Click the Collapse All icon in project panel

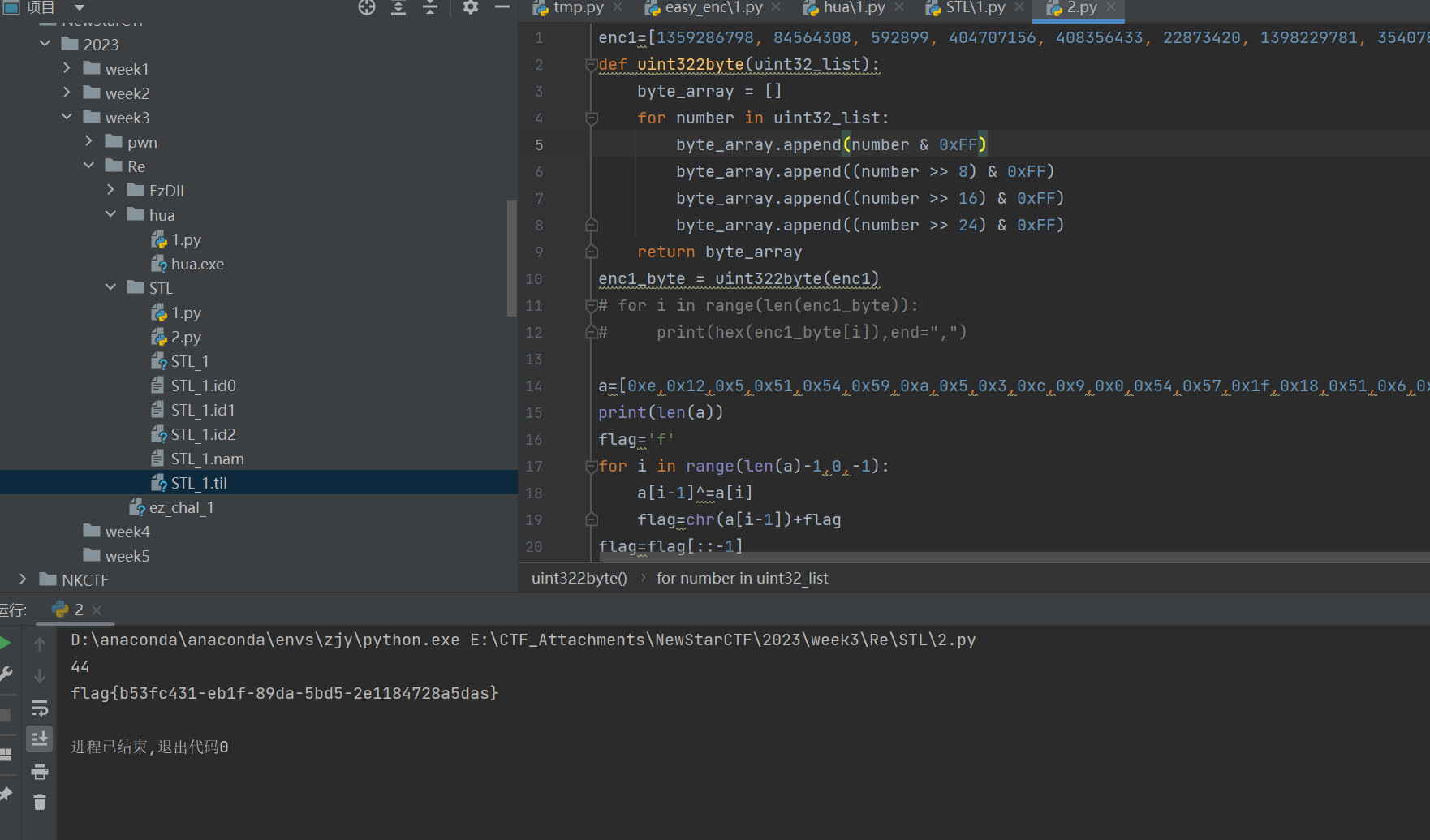(430, 7)
